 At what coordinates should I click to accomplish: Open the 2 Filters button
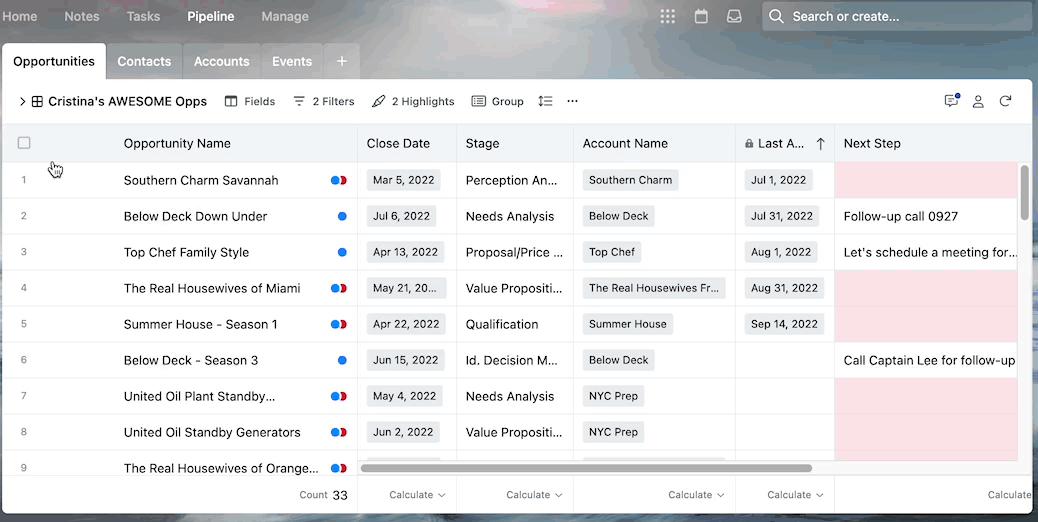point(324,101)
